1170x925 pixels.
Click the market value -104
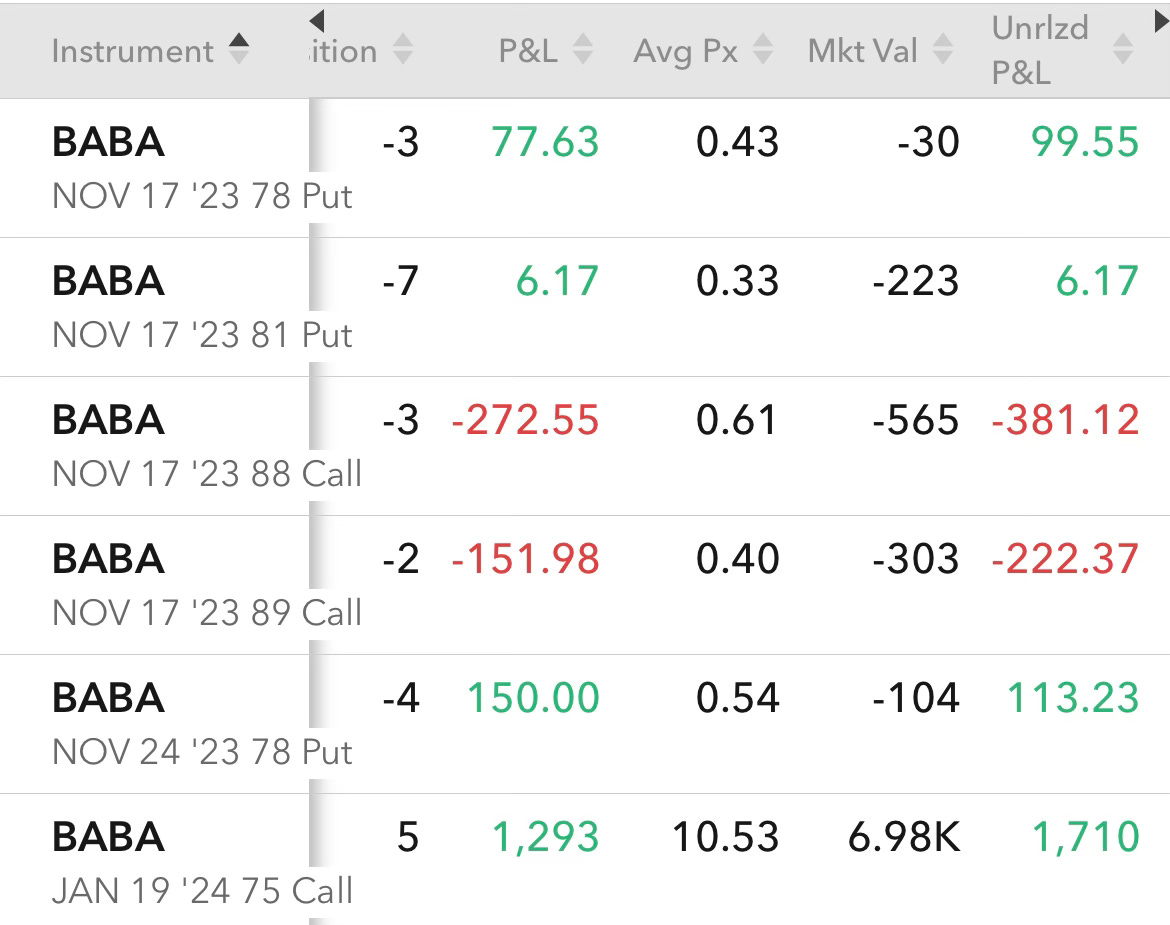tap(916, 698)
